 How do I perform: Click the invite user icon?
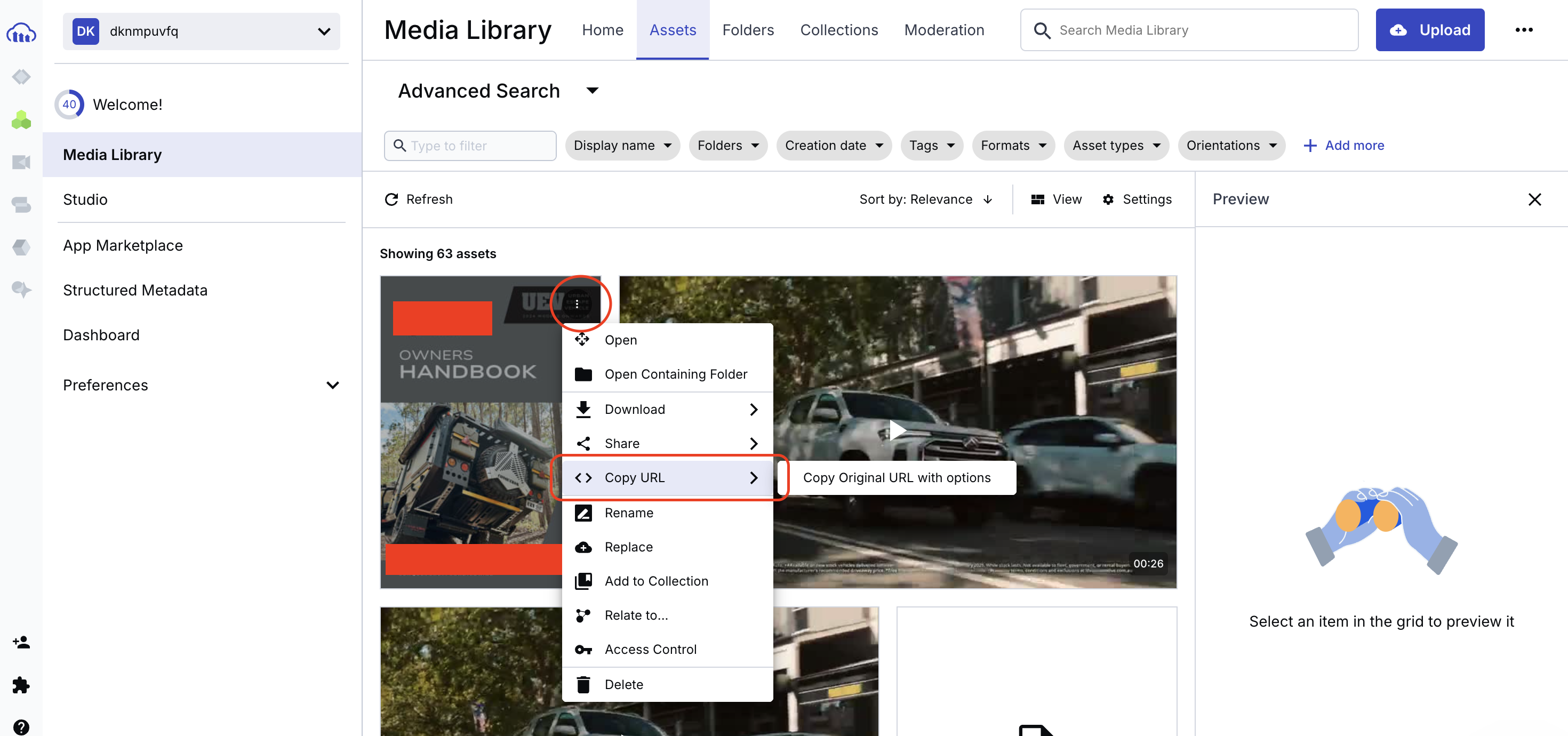(21, 642)
